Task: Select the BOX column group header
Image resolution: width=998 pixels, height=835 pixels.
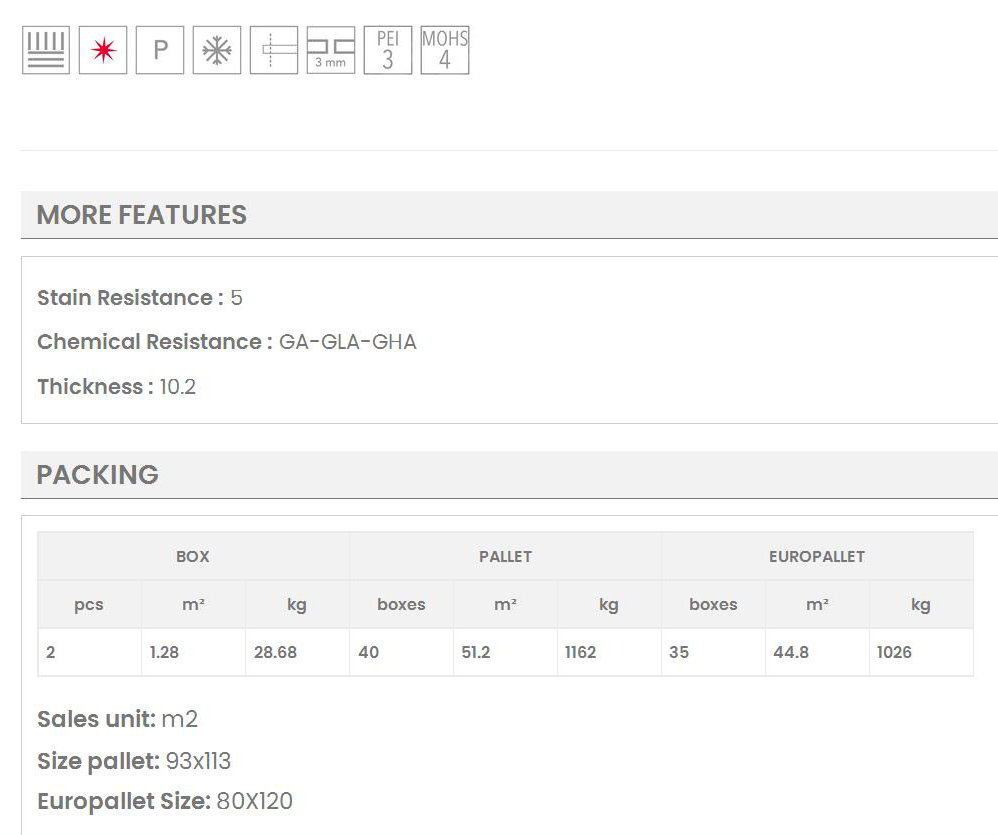Action: [x=193, y=557]
